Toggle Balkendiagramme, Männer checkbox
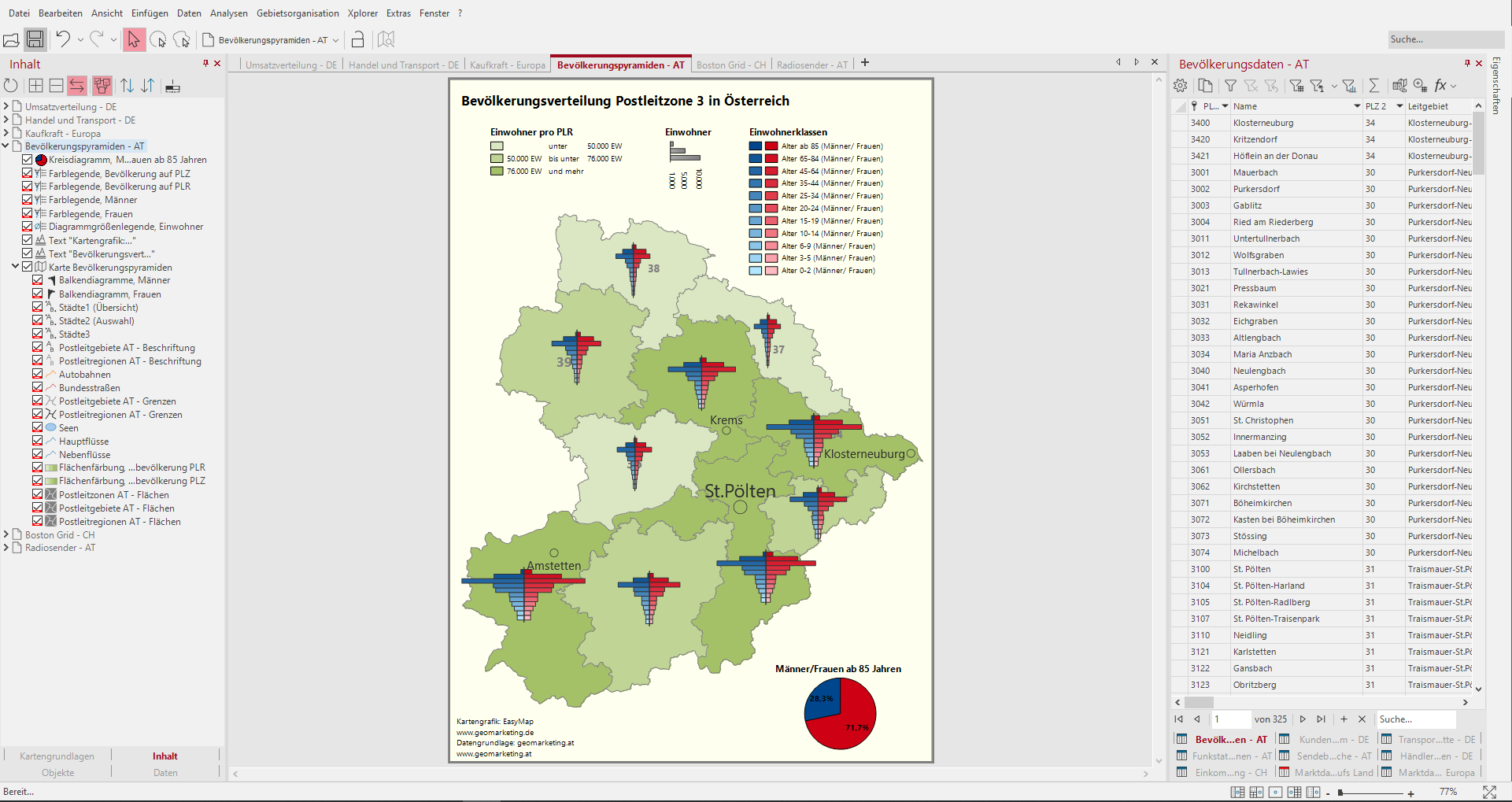This screenshot has width=1512, height=802. coord(38,280)
